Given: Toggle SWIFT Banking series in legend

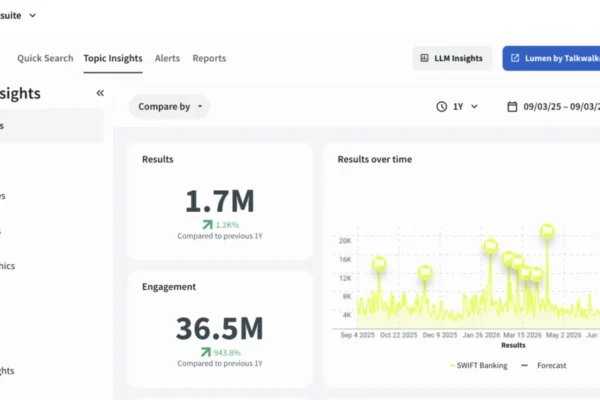Looking at the screenshot, I should [478, 366].
